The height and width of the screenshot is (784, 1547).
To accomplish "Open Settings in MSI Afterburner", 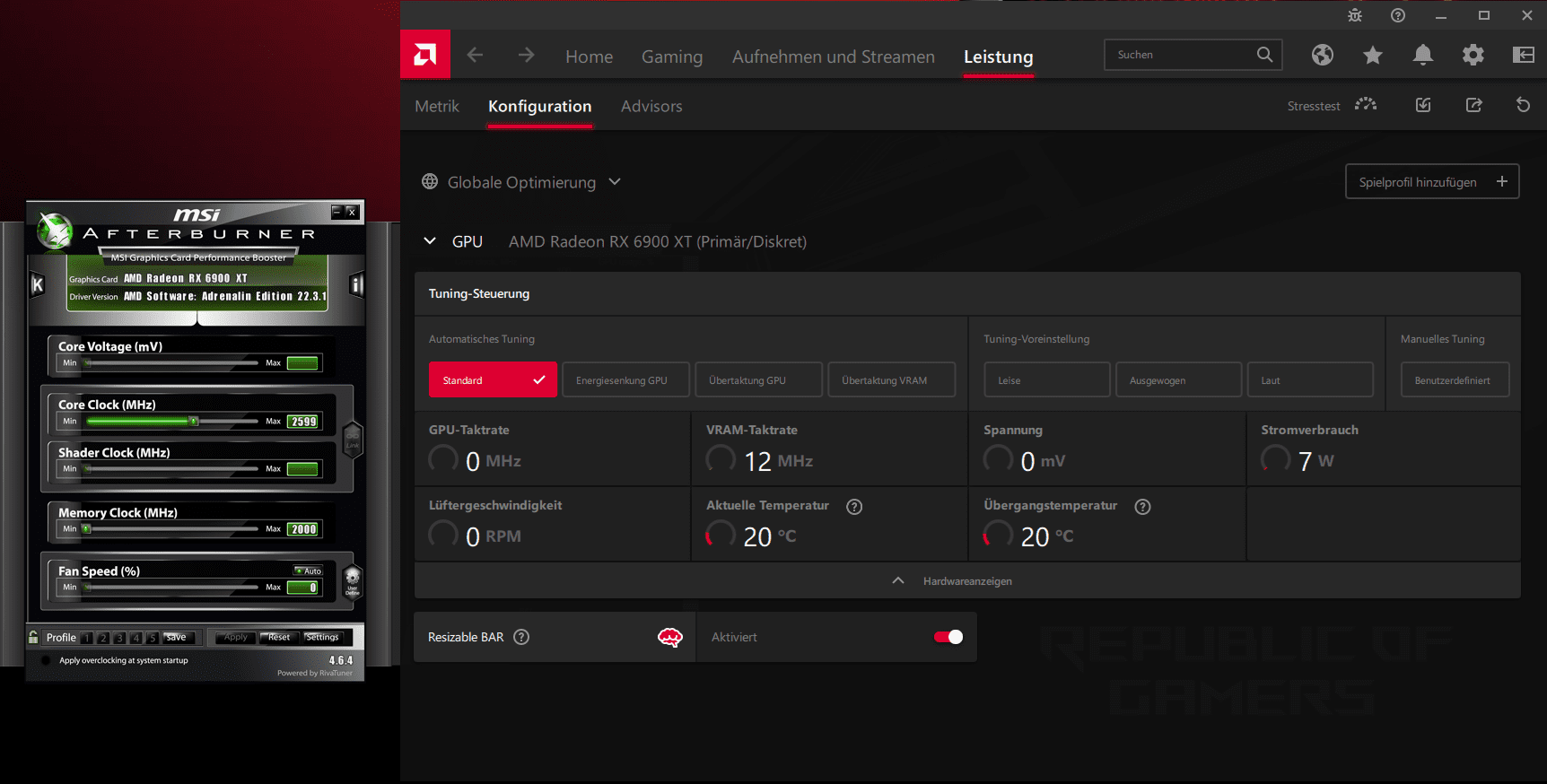I will (321, 637).
